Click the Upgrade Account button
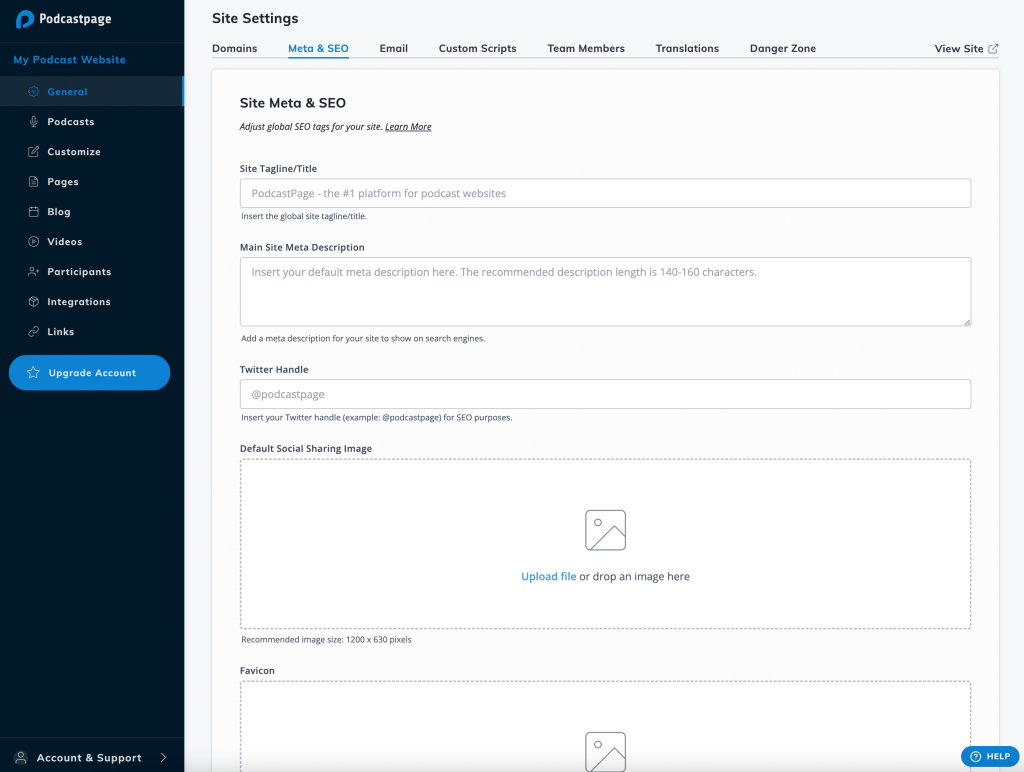This screenshot has width=1024, height=772. click(x=89, y=372)
